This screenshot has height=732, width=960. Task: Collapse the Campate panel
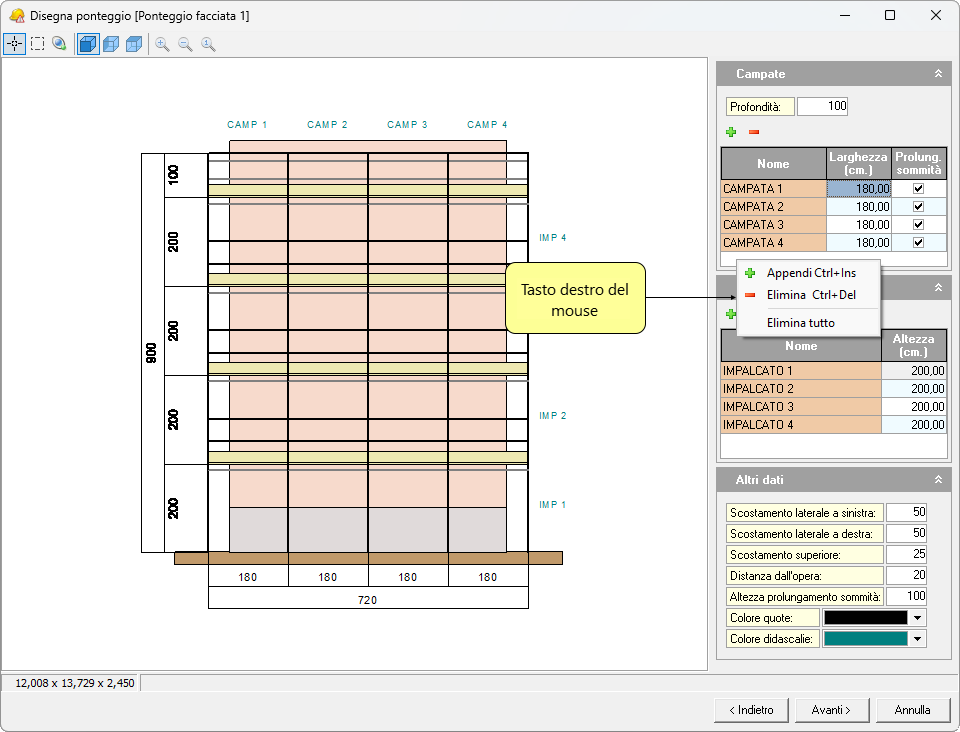pyautogui.click(x=938, y=74)
